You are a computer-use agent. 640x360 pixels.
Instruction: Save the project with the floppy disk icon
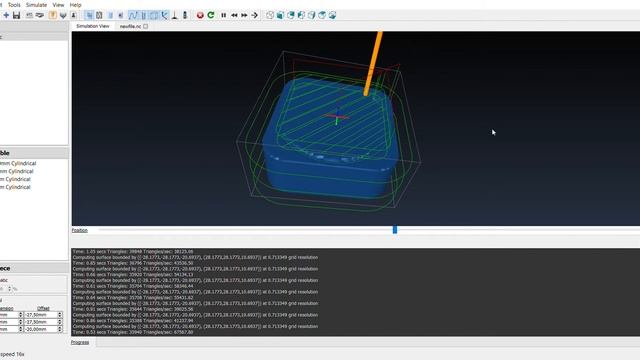(16, 15)
